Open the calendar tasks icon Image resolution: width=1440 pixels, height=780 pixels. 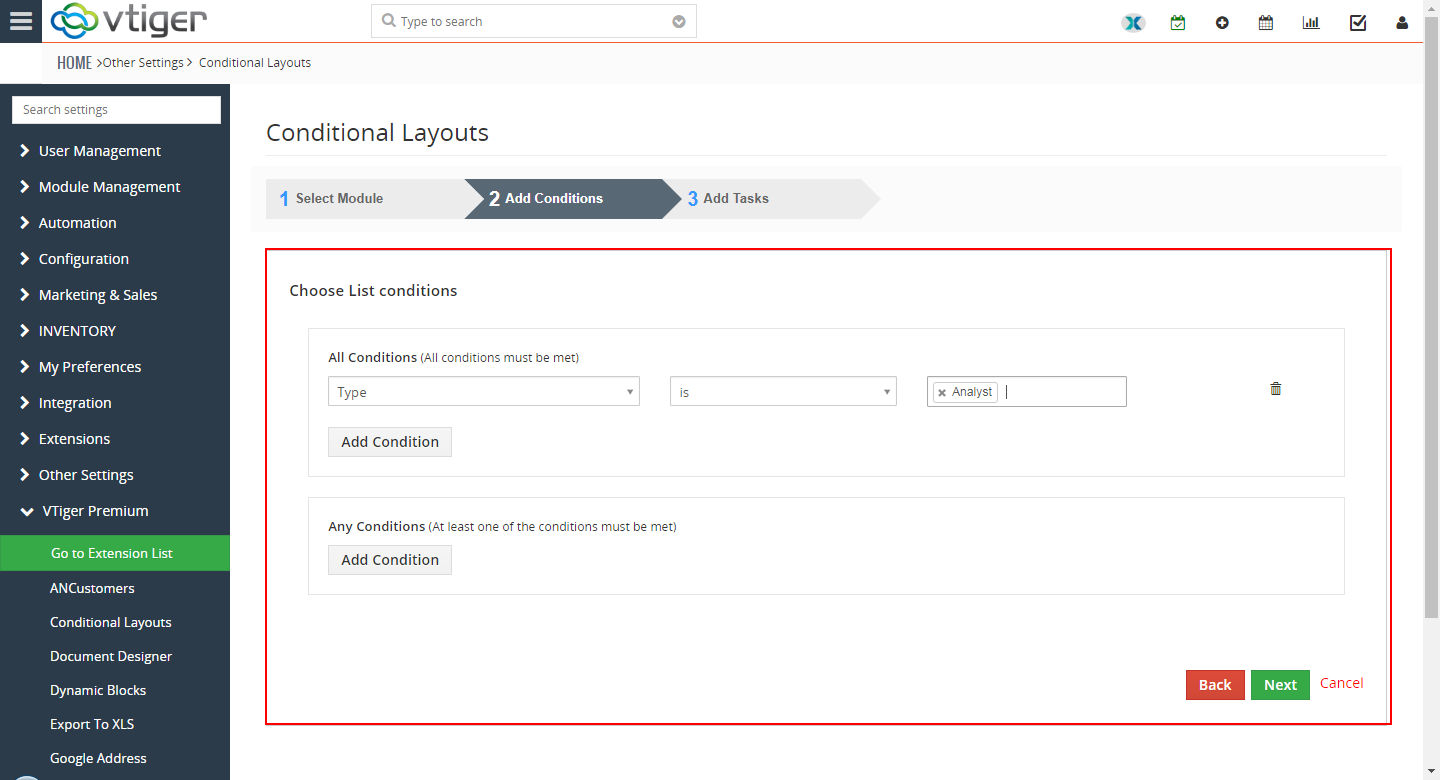(1178, 22)
